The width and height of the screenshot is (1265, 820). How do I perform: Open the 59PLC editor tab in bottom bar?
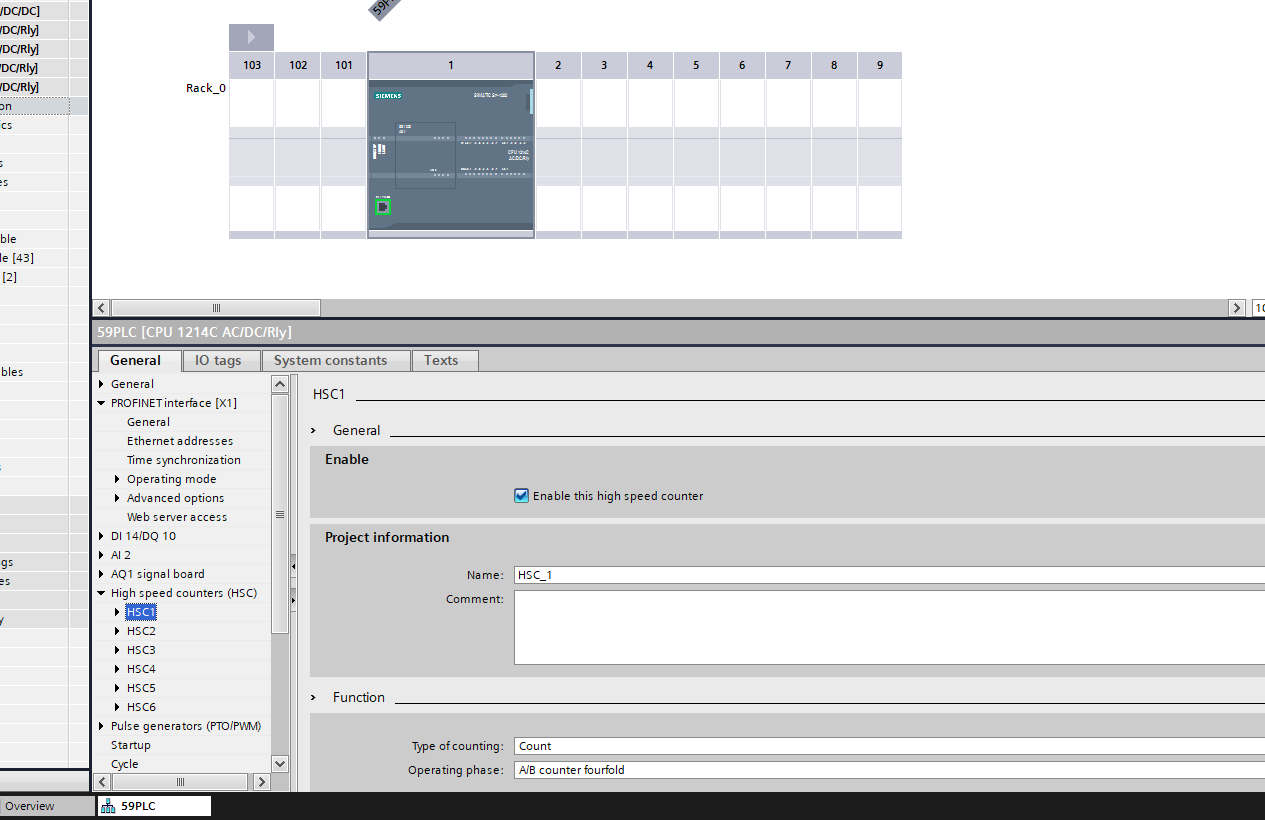pyautogui.click(x=154, y=806)
